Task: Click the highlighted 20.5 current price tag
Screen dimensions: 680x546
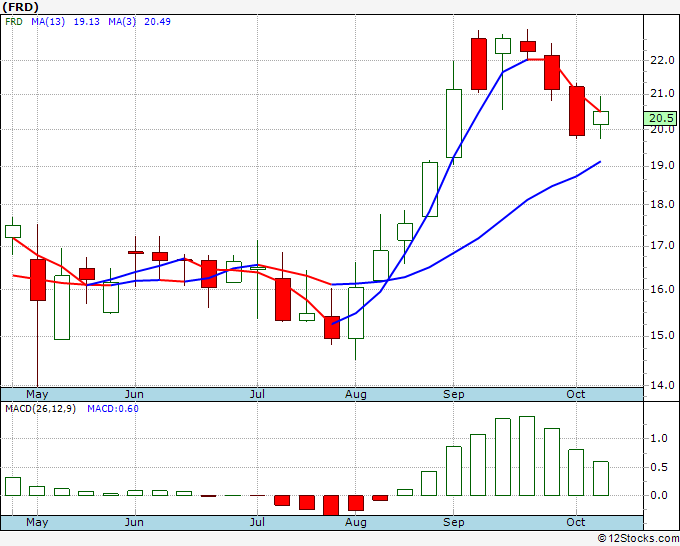Action: pos(660,118)
